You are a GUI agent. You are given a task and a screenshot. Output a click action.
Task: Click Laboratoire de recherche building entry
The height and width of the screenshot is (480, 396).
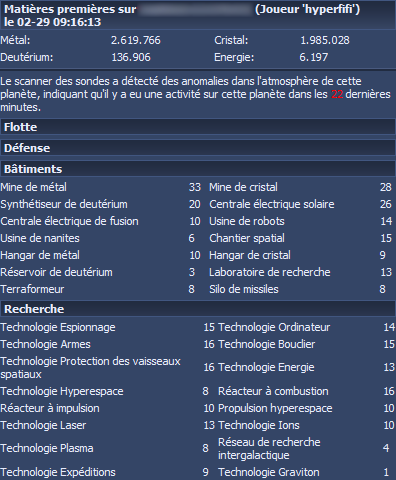(x=300, y=272)
